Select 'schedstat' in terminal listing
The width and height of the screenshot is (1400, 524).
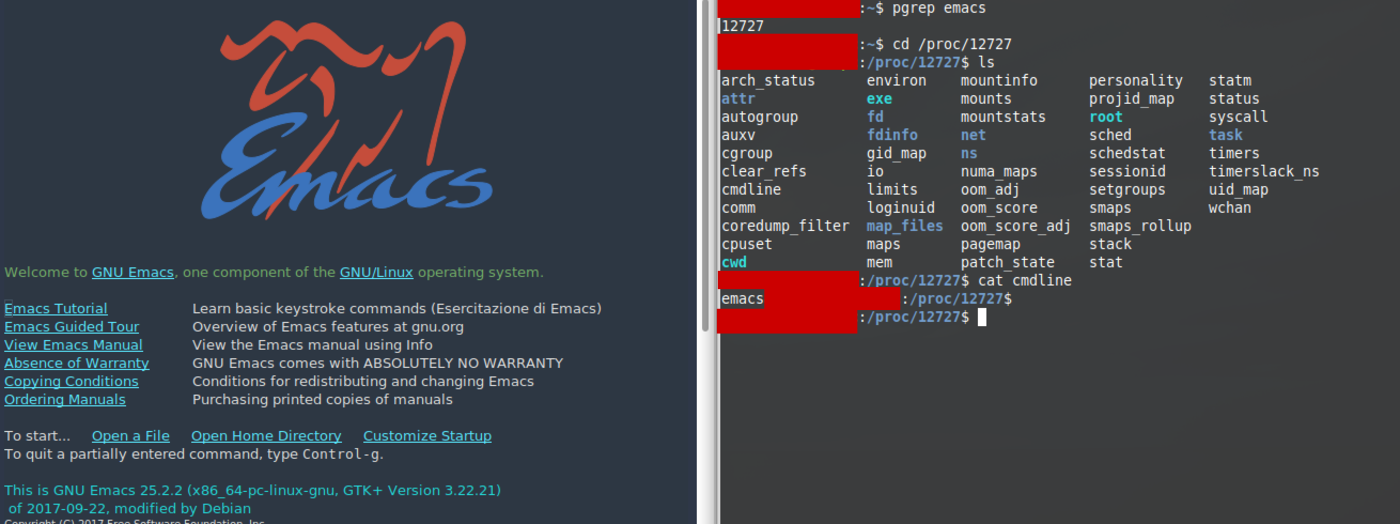coord(1128,153)
